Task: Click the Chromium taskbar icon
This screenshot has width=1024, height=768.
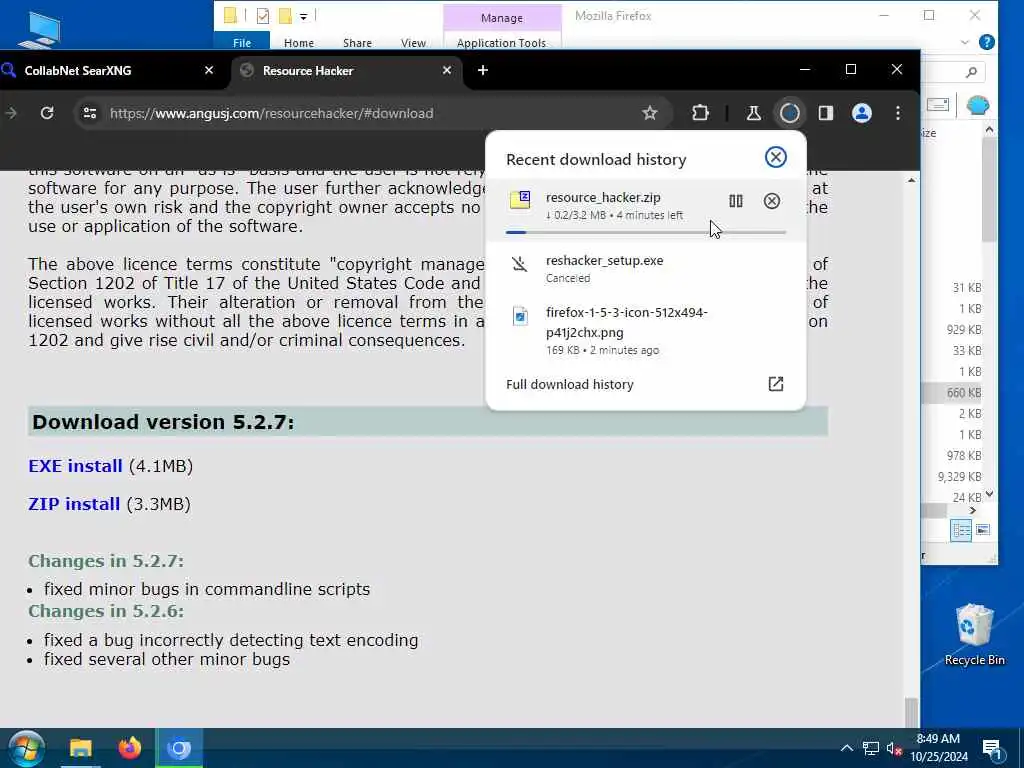Action: (178, 748)
